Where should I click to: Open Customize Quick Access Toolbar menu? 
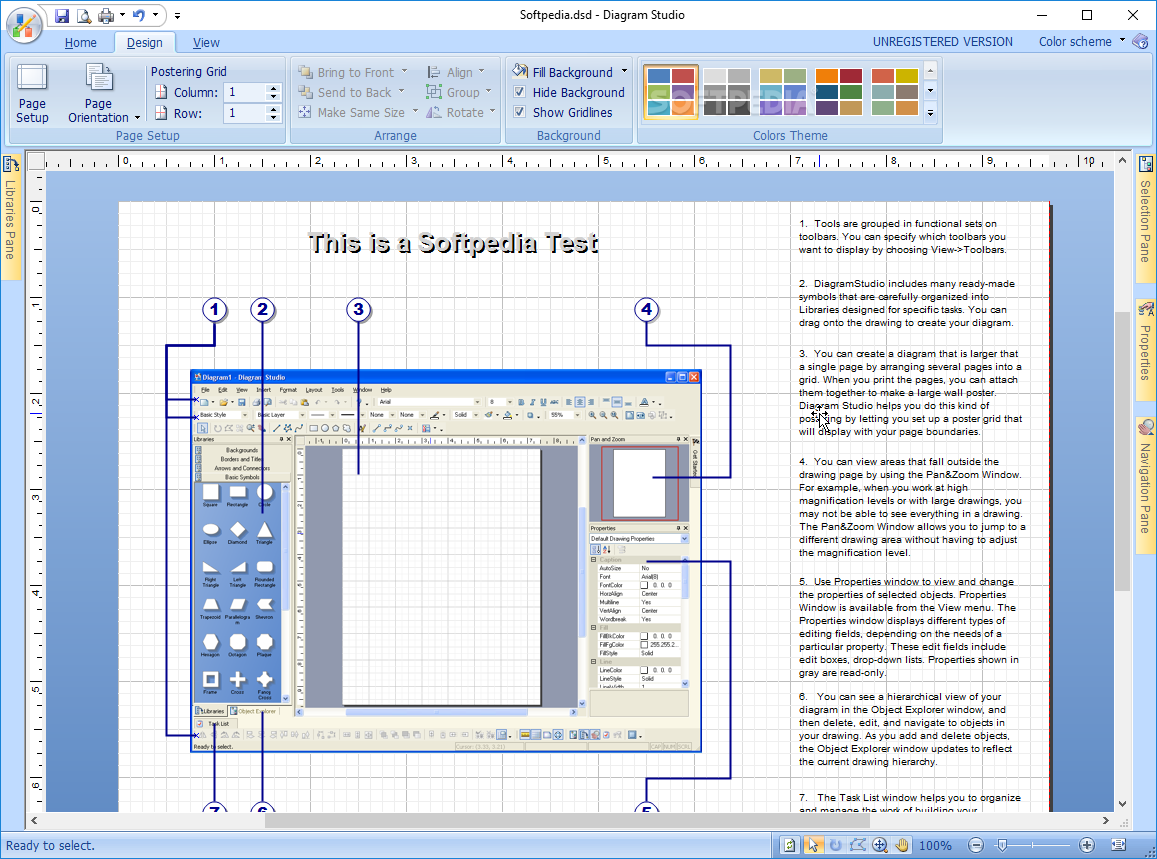tap(177, 15)
